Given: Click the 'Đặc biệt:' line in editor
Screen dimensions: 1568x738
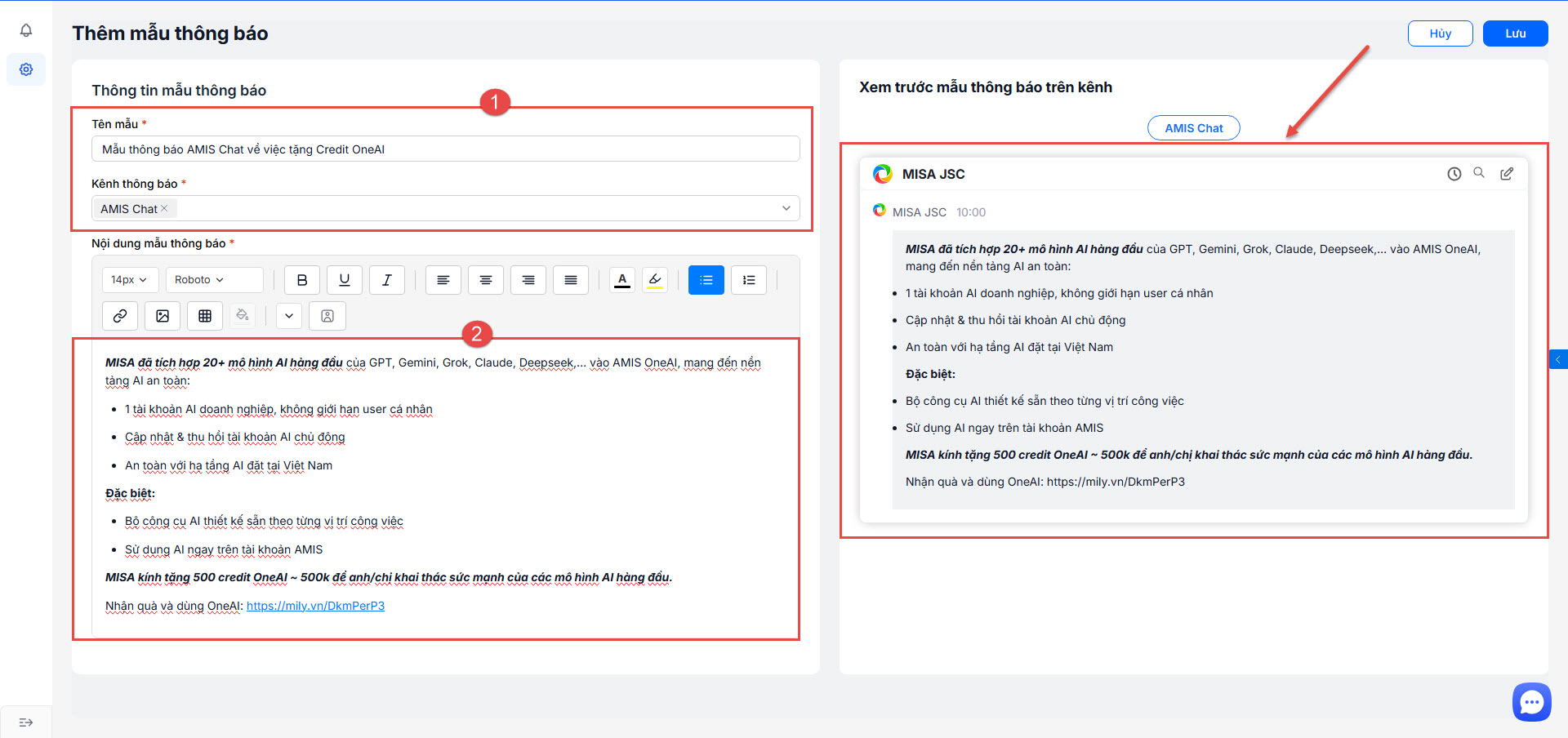Looking at the screenshot, I should click(x=130, y=493).
